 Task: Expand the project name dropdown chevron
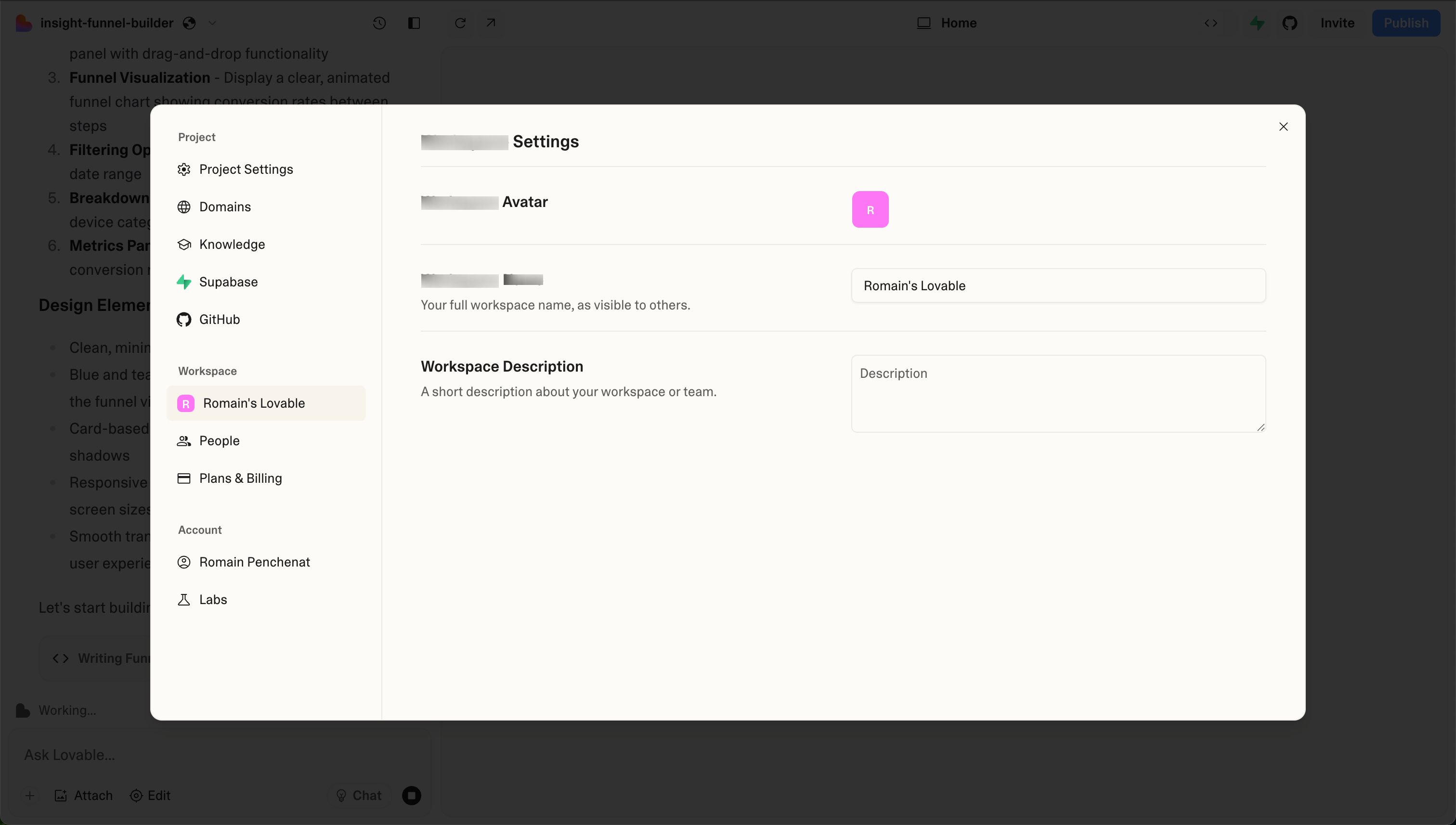(x=212, y=23)
